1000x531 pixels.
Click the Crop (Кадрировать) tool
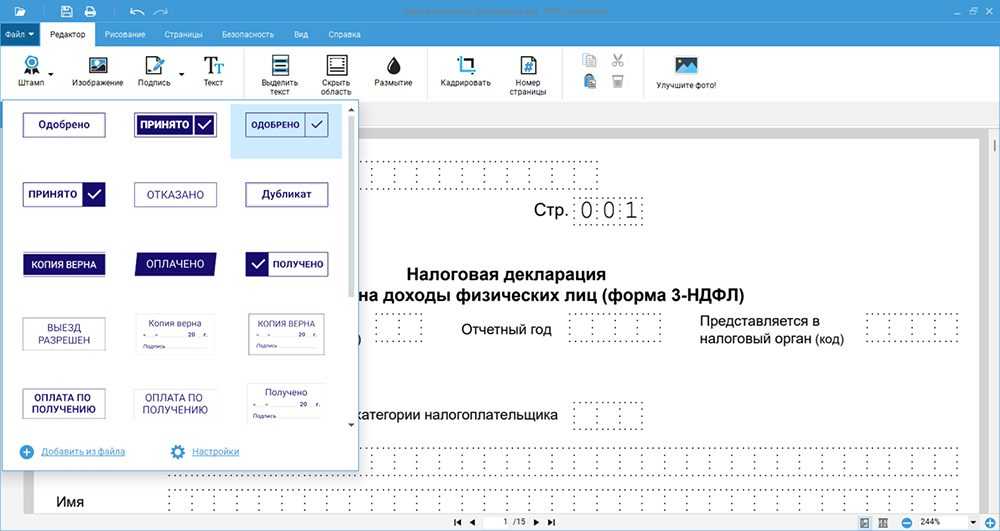[x=465, y=72]
